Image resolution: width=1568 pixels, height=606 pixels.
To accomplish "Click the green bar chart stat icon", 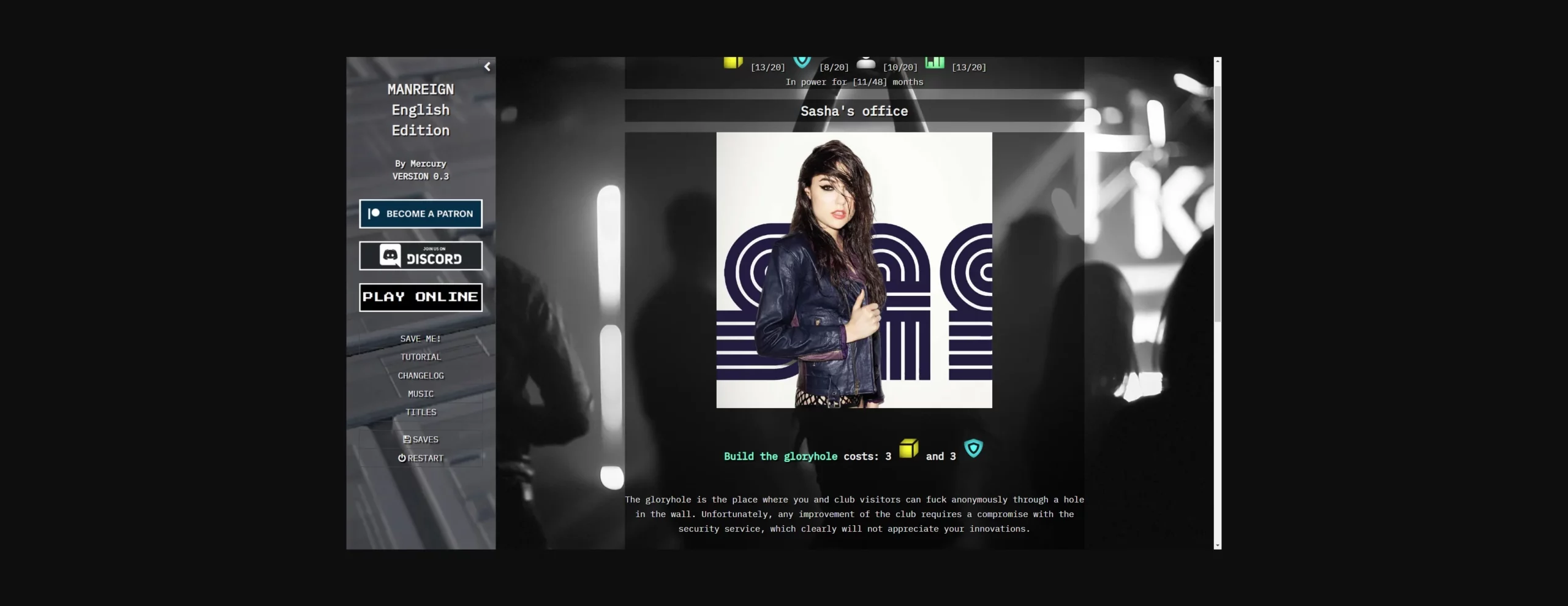I will [934, 62].
